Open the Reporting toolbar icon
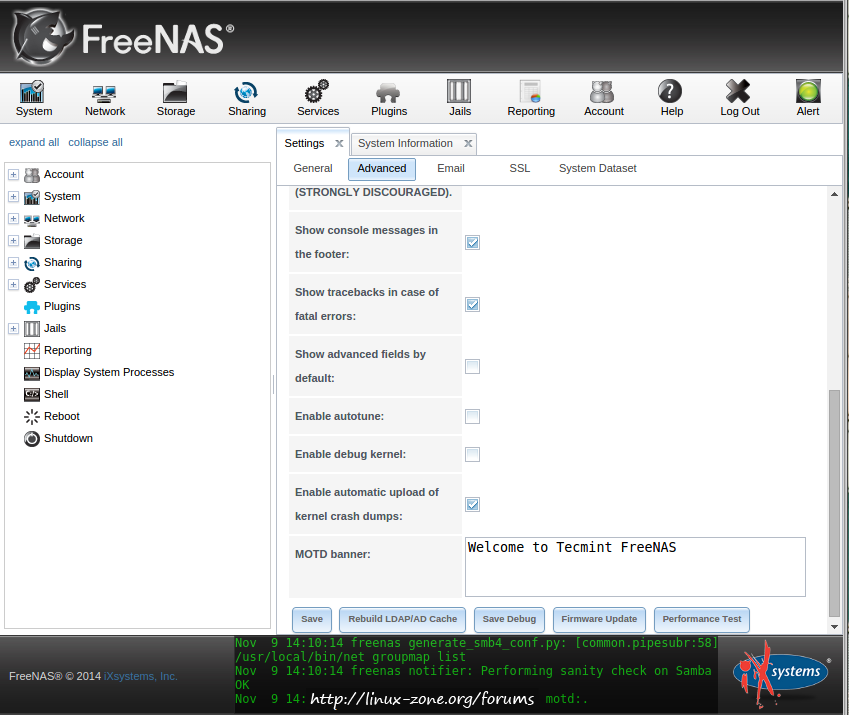The height and width of the screenshot is (715, 849). click(x=531, y=98)
